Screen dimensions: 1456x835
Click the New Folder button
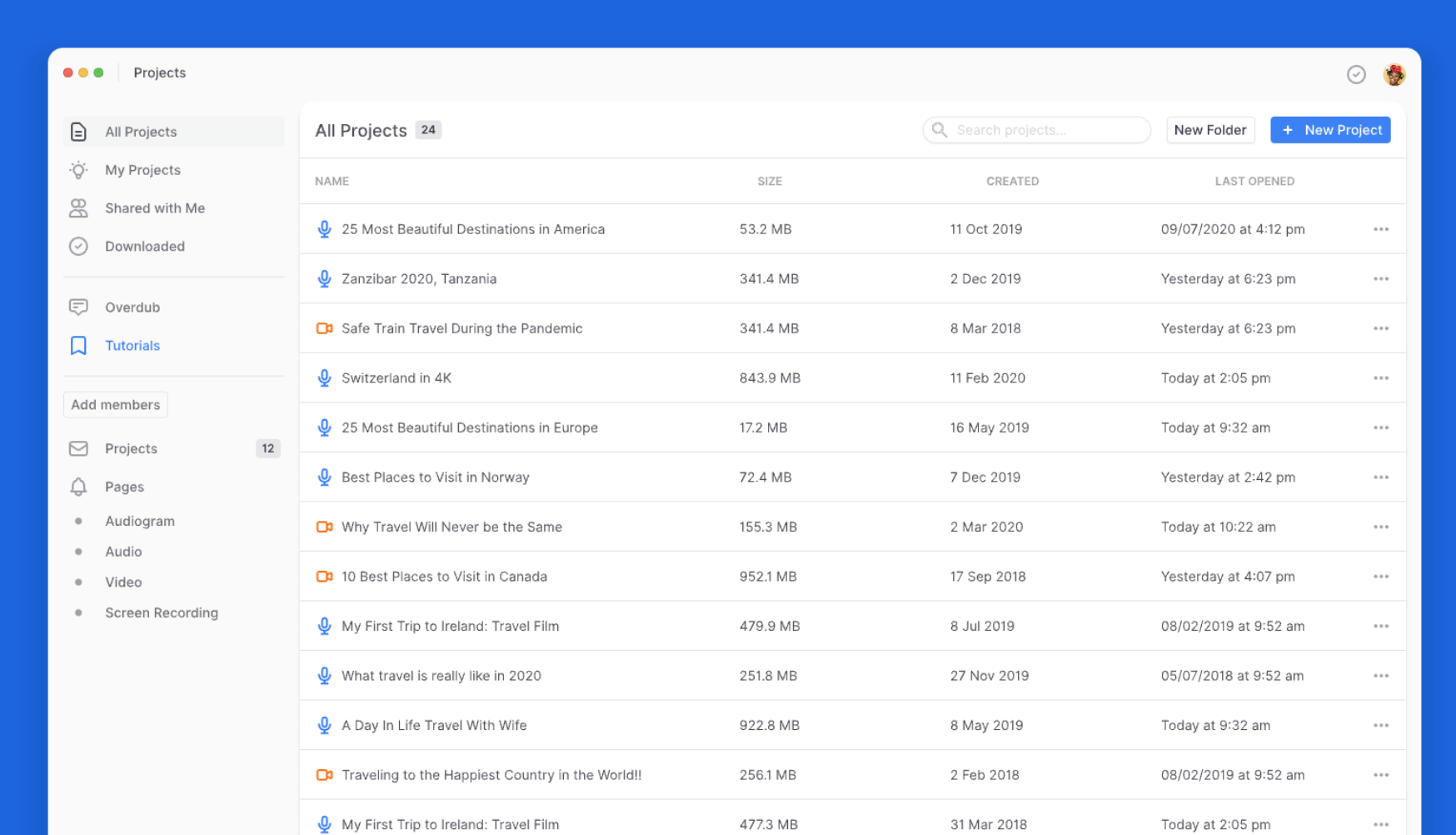tap(1209, 130)
